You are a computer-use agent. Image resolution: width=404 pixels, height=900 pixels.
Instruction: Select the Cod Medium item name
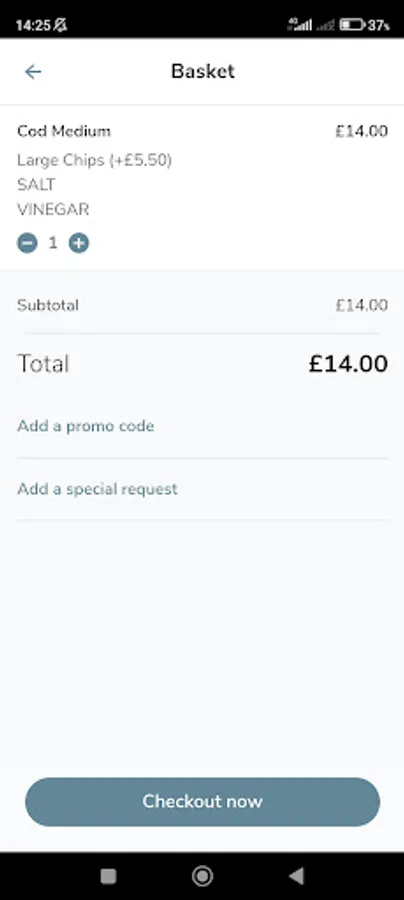64,131
